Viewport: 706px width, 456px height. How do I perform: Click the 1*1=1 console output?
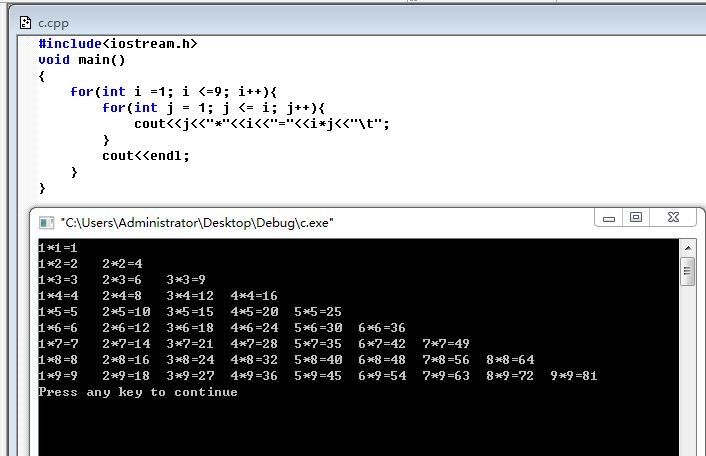pos(58,248)
